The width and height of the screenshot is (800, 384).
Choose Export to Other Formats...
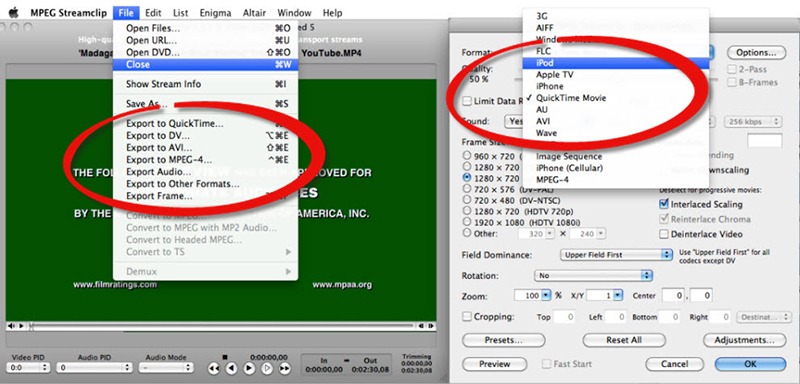pos(206,184)
